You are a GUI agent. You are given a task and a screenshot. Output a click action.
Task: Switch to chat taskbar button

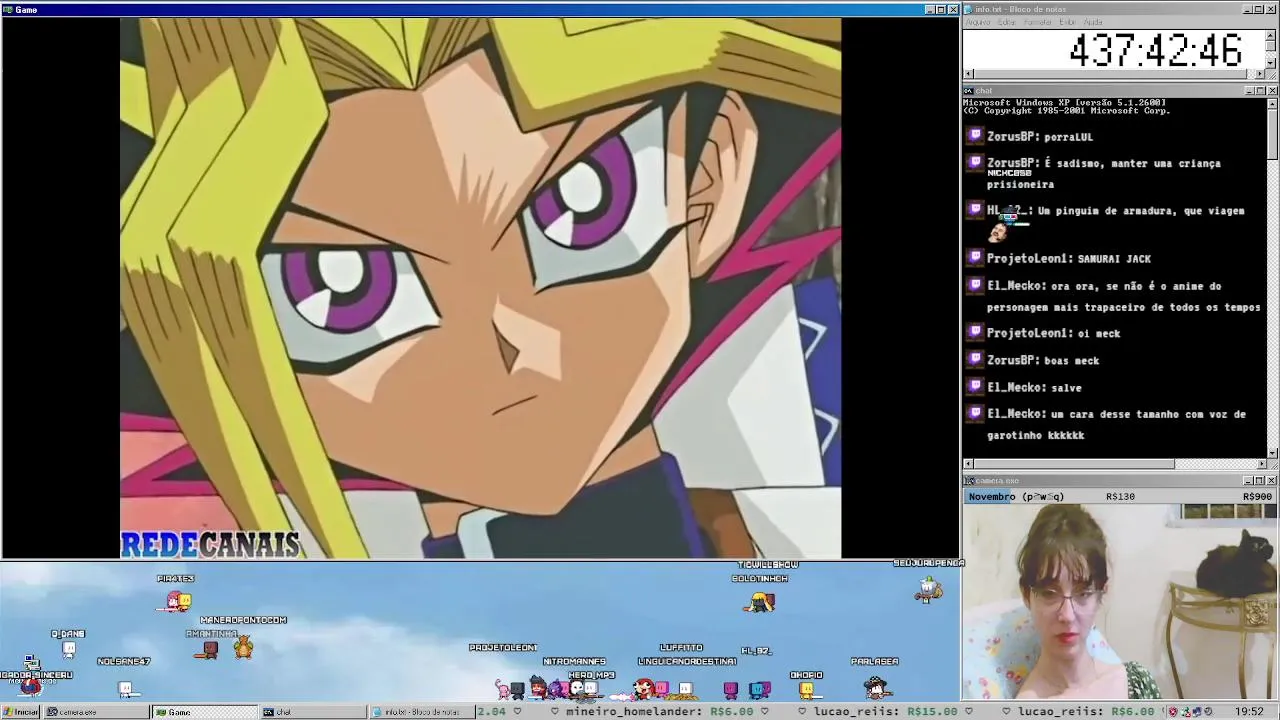coord(313,712)
